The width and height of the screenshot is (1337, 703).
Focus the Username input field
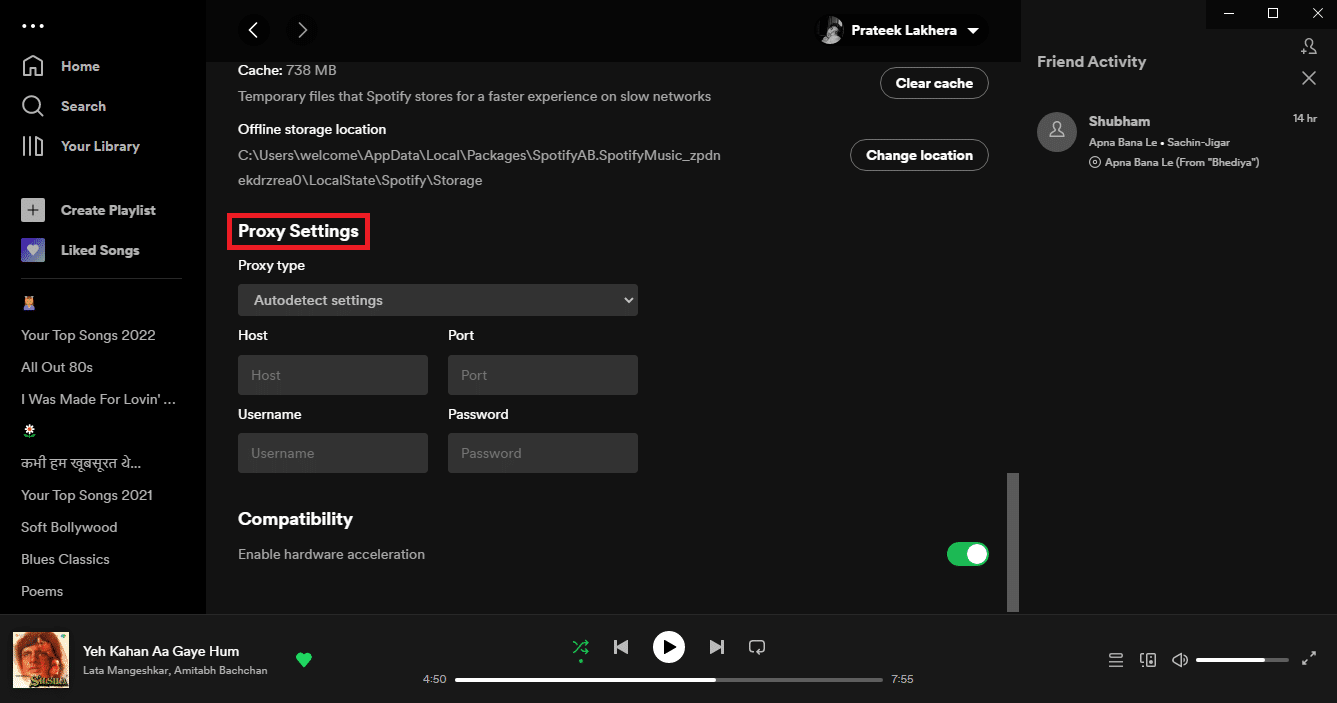[333, 453]
